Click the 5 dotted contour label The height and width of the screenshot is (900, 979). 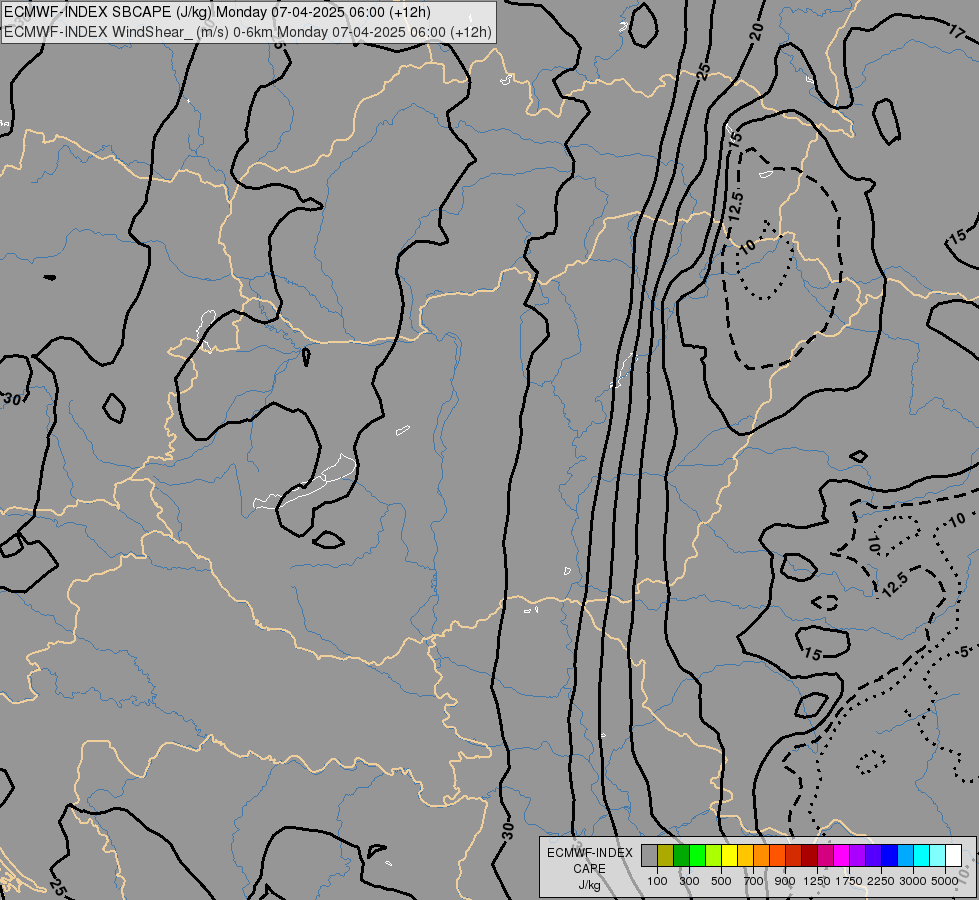point(964,652)
